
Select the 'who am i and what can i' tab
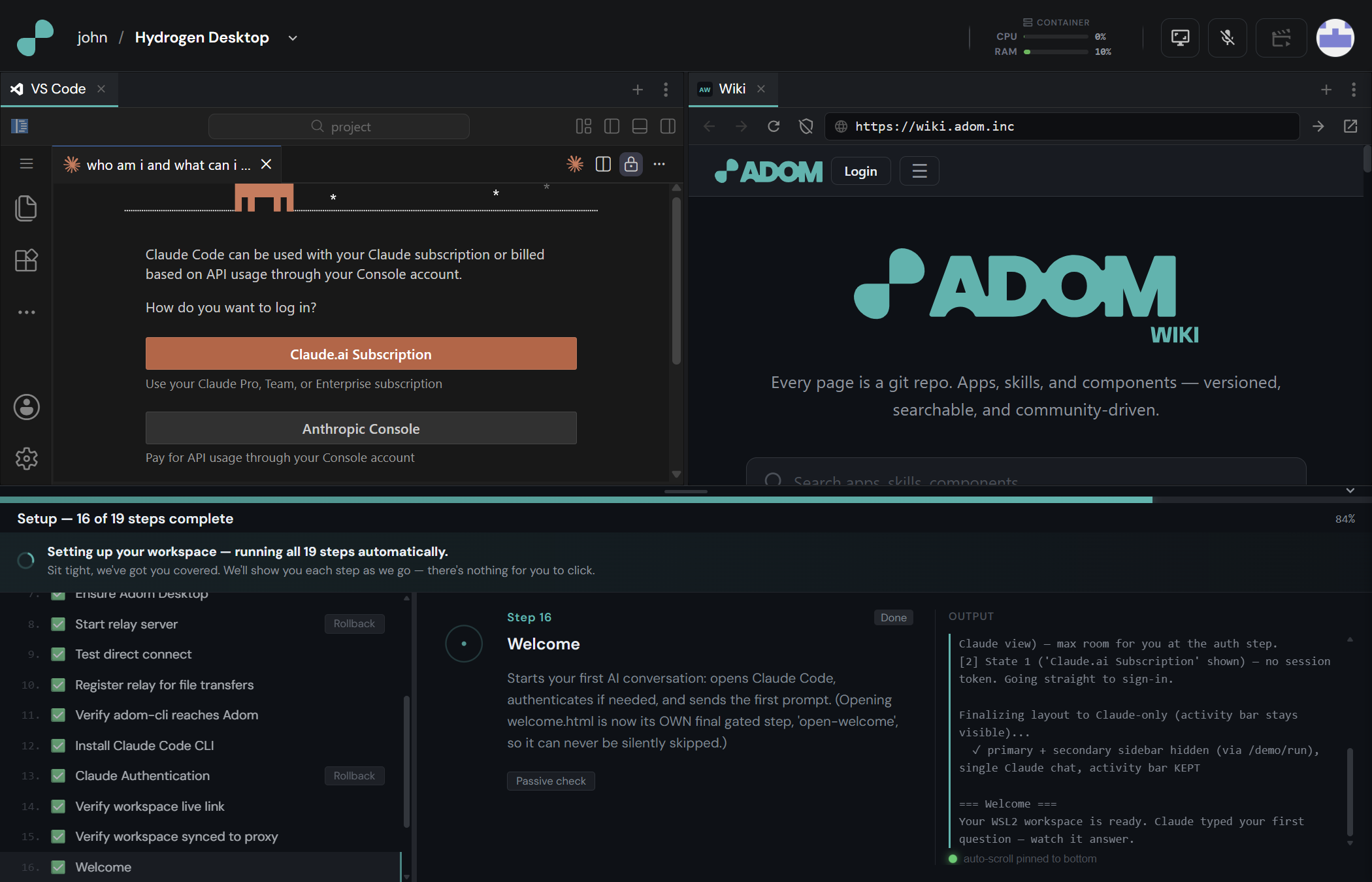169,165
